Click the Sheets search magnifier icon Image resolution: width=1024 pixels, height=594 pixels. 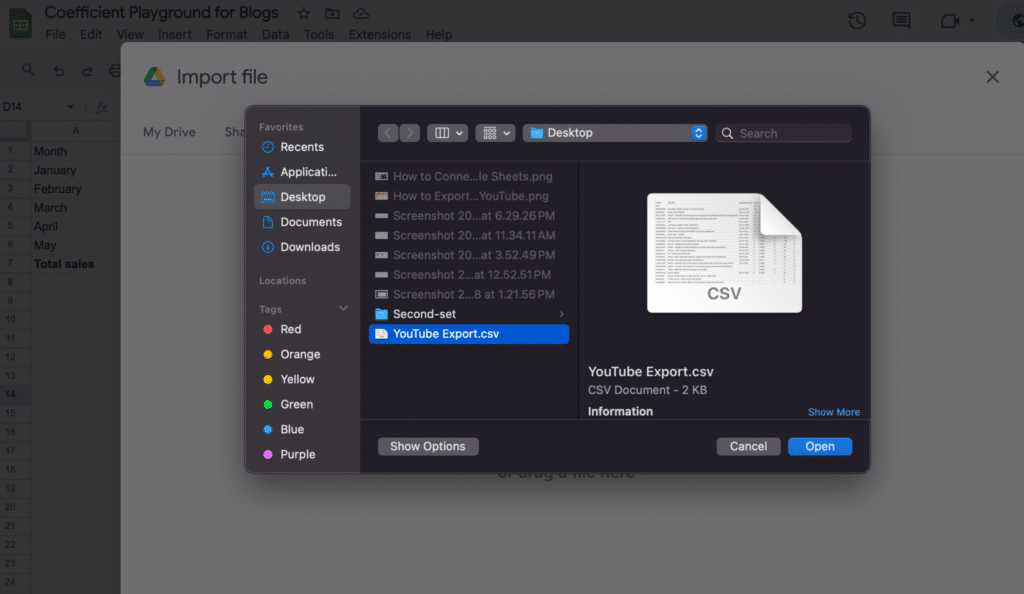(28, 69)
